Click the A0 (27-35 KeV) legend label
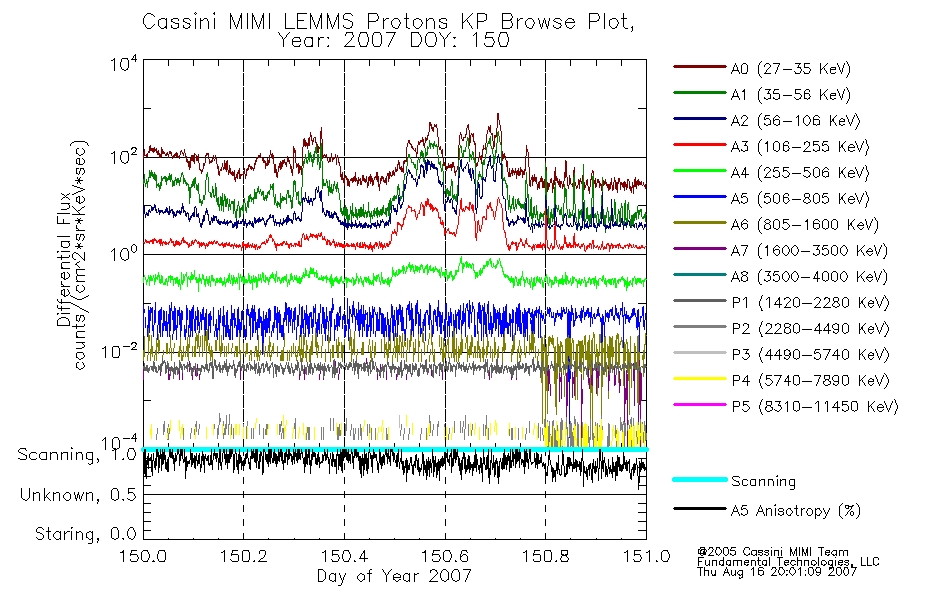 tap(791, 68)
